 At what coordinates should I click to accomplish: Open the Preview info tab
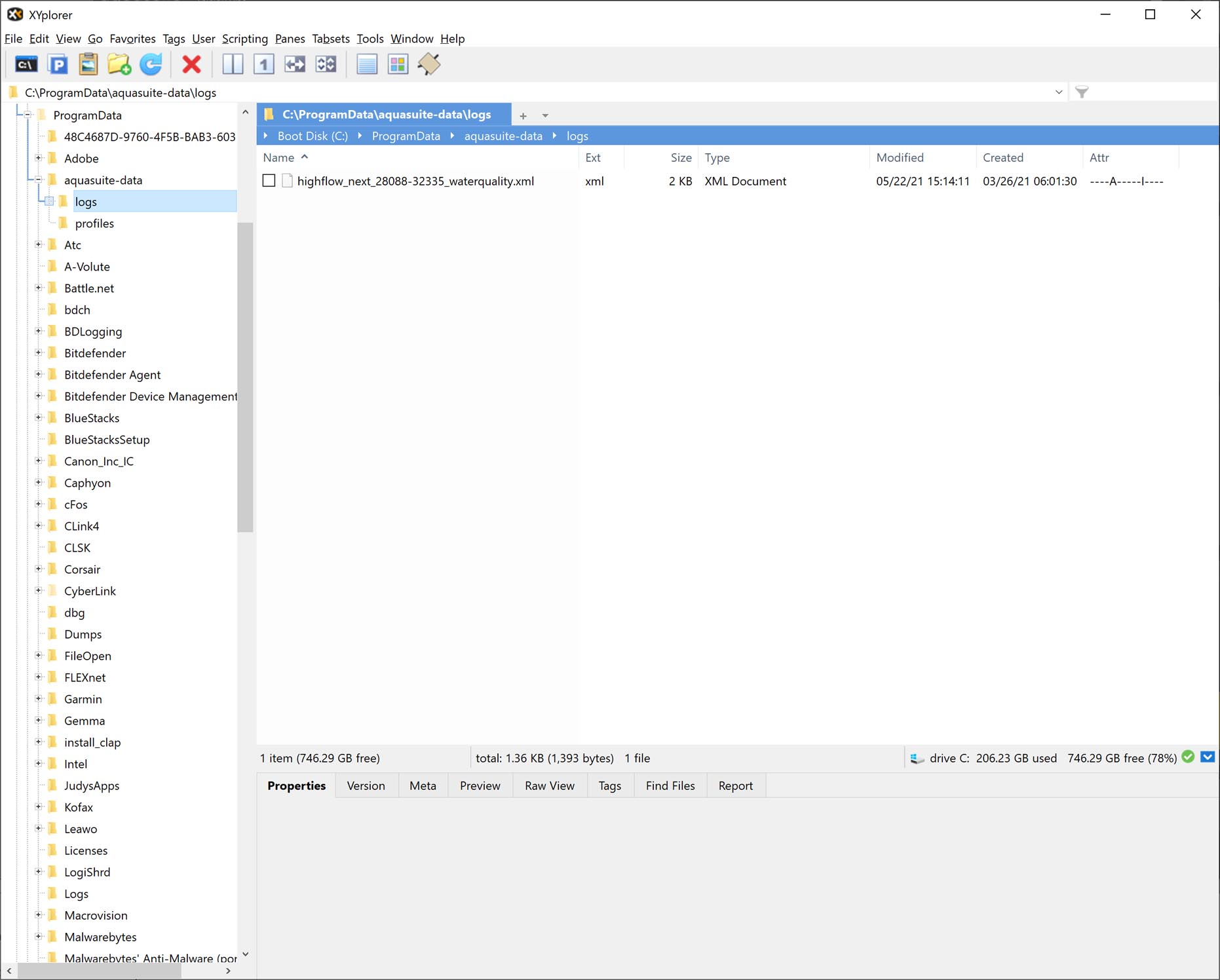480,785
